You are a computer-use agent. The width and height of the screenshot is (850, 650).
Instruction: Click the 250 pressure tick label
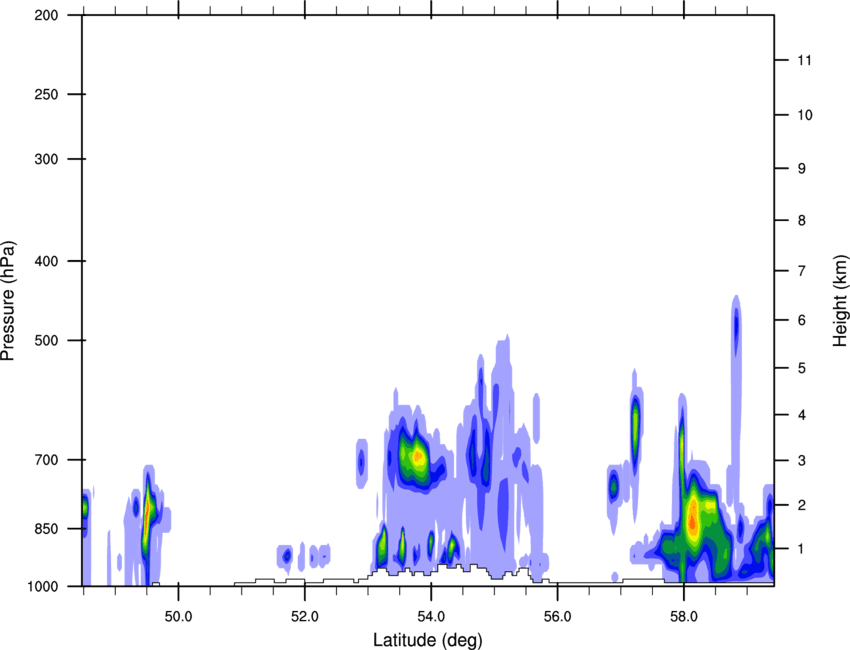[47, 94]
